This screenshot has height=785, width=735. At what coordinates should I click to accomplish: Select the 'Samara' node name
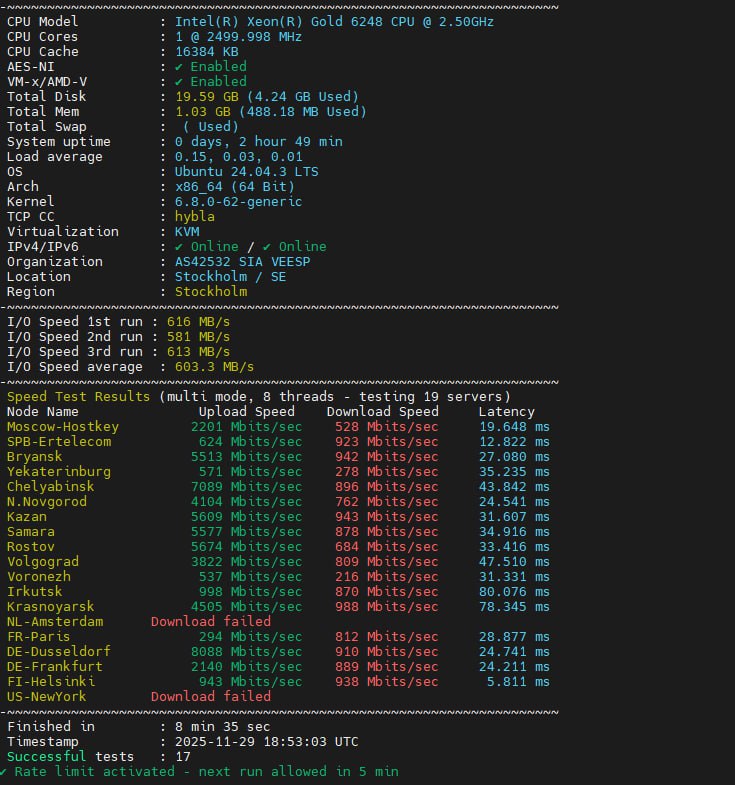point(31,532)
